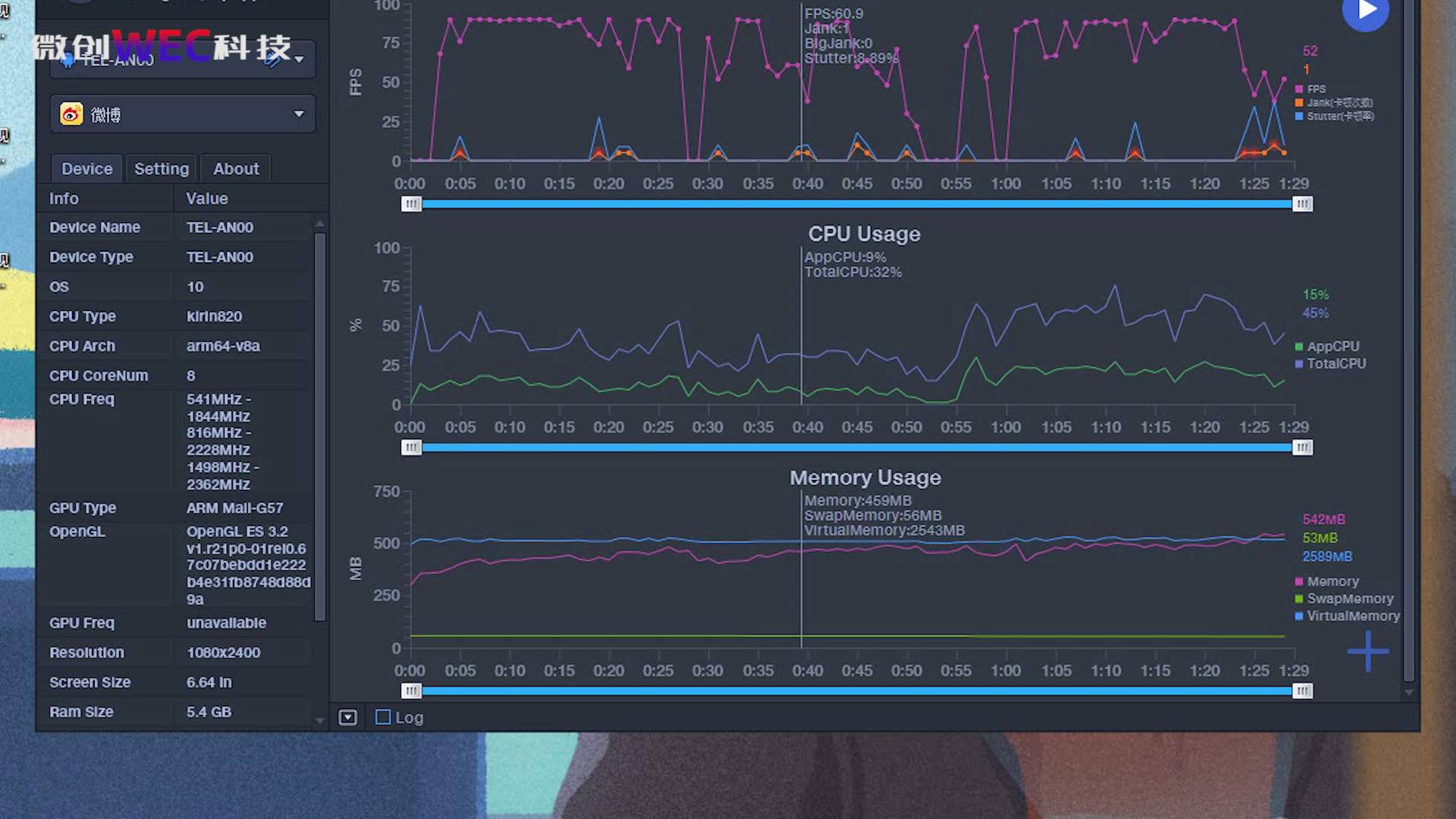
Task: Select the OS value 10
Action: tap(195, 287)
